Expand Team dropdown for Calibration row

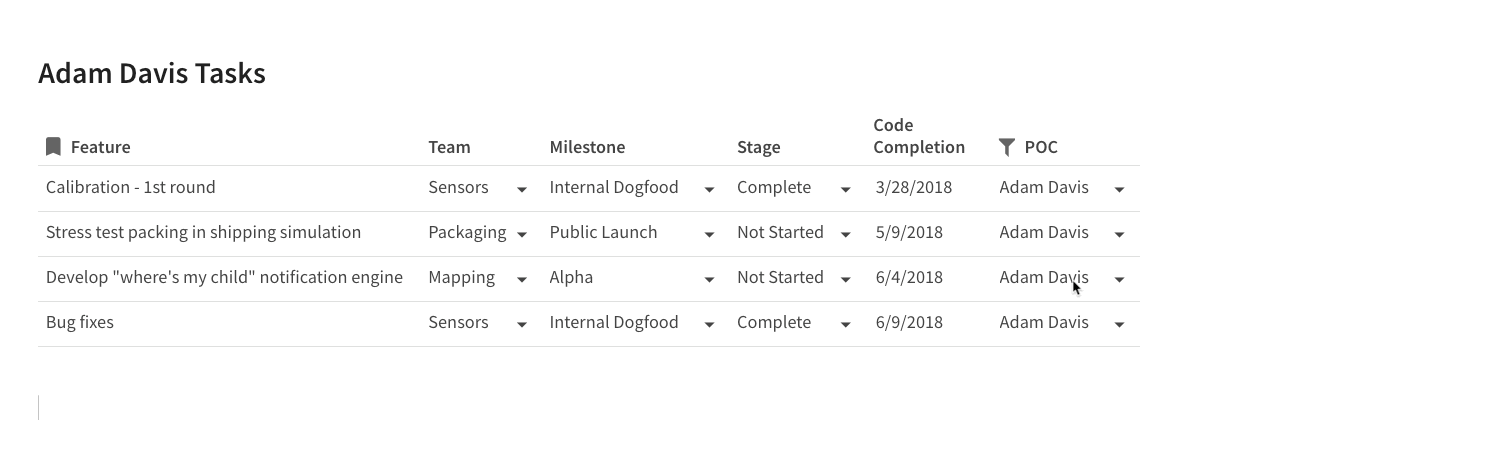[x=522, y=189]
